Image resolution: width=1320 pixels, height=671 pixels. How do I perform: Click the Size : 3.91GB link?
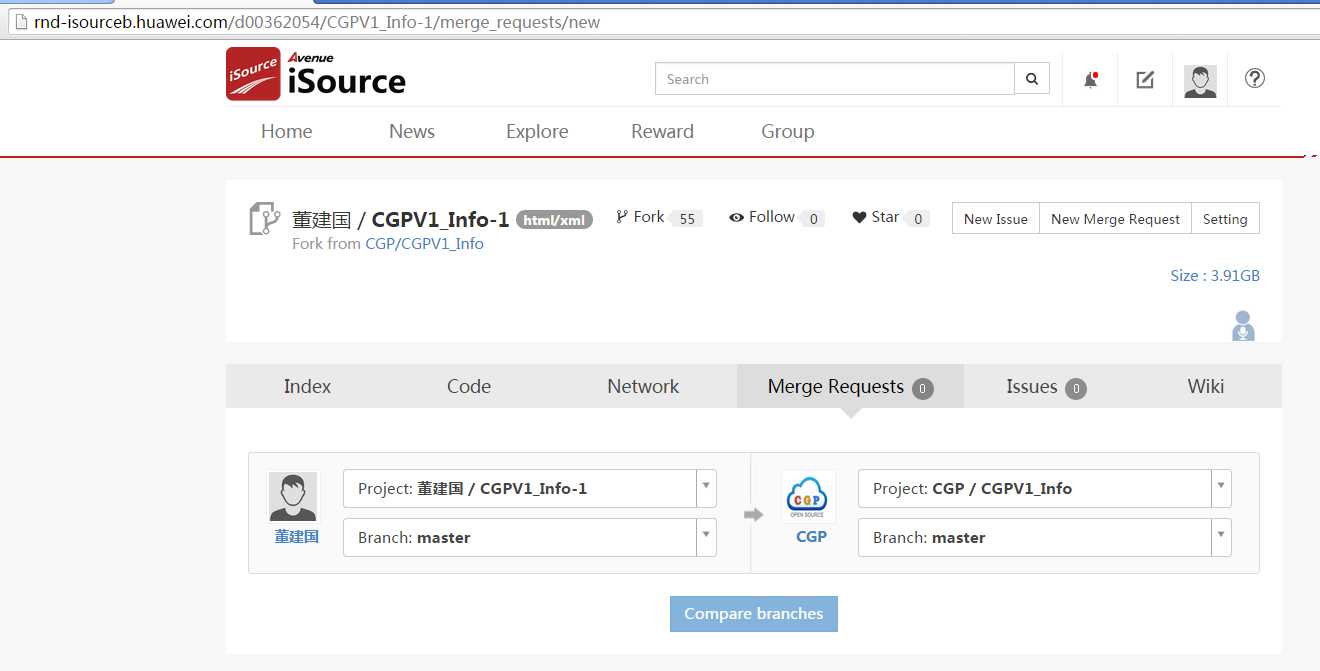coord(1215,276)
